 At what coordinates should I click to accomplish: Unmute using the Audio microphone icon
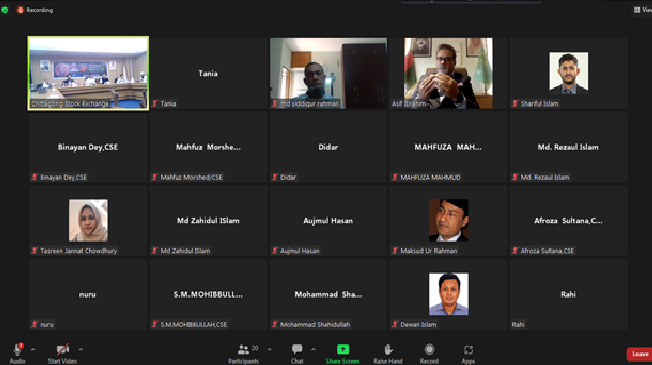(x=17, y=350)
